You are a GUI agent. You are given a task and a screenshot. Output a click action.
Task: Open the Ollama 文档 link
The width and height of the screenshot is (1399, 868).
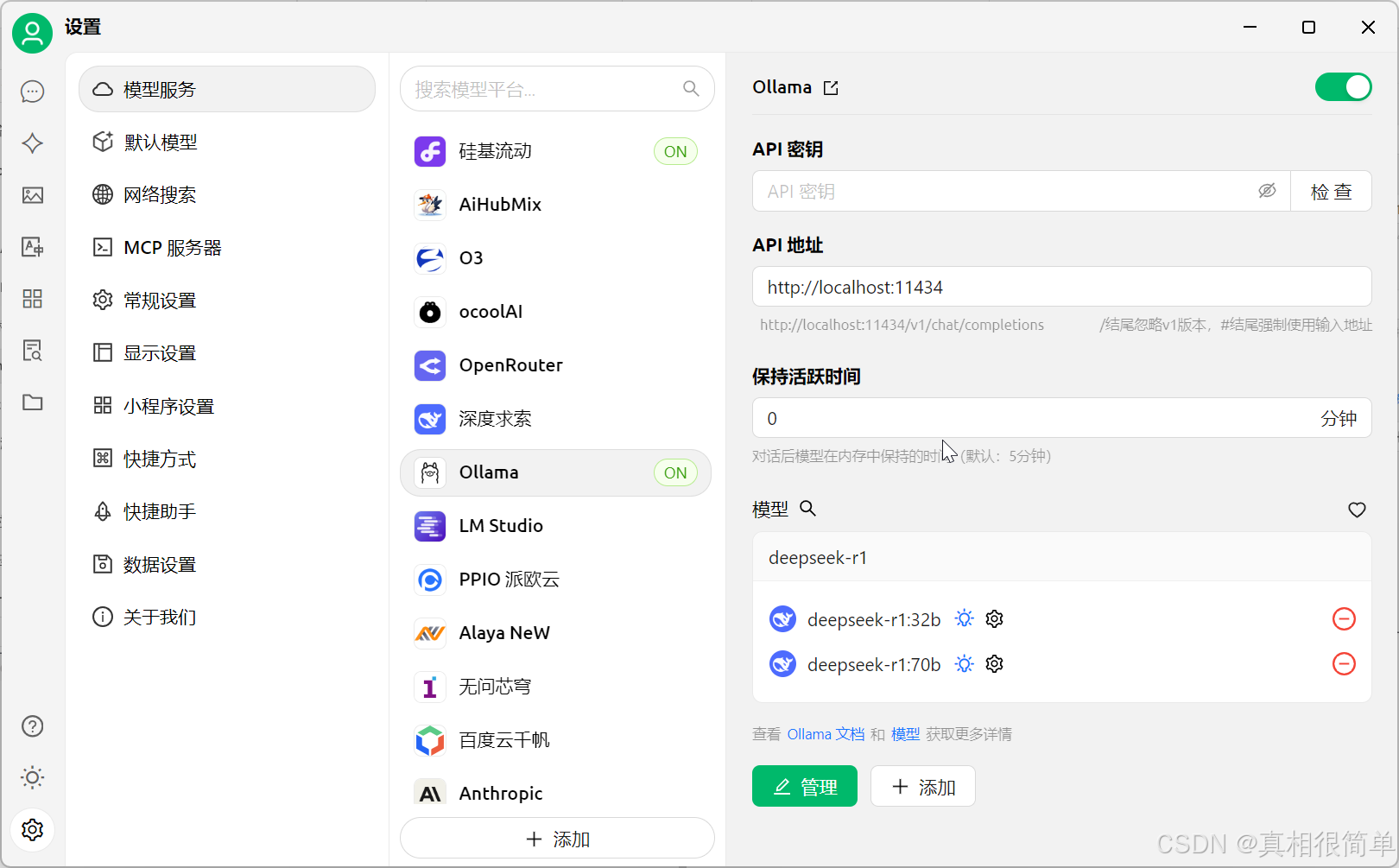(826, 734)
